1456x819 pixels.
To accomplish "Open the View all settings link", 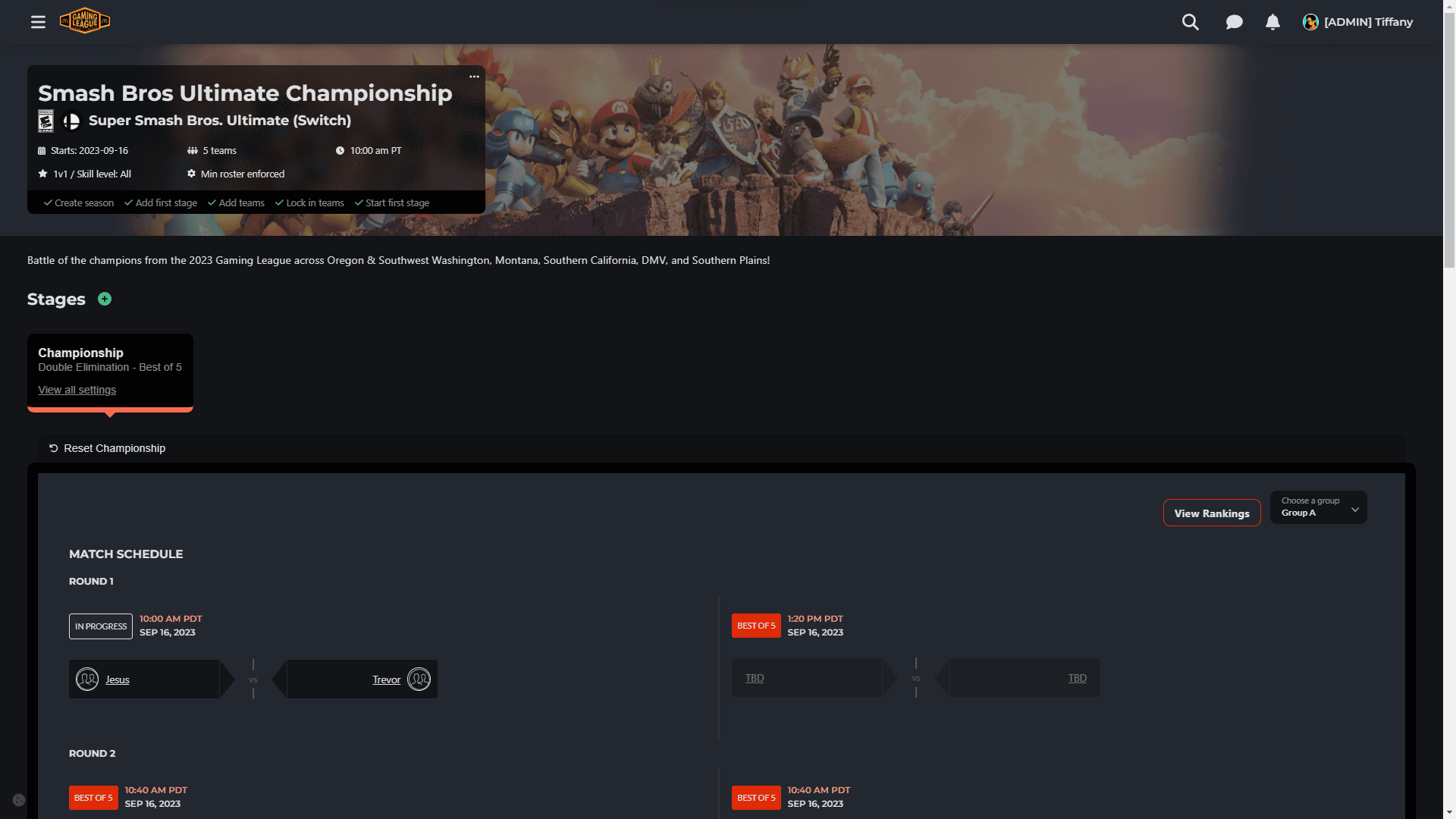I will tap(77, 390).
